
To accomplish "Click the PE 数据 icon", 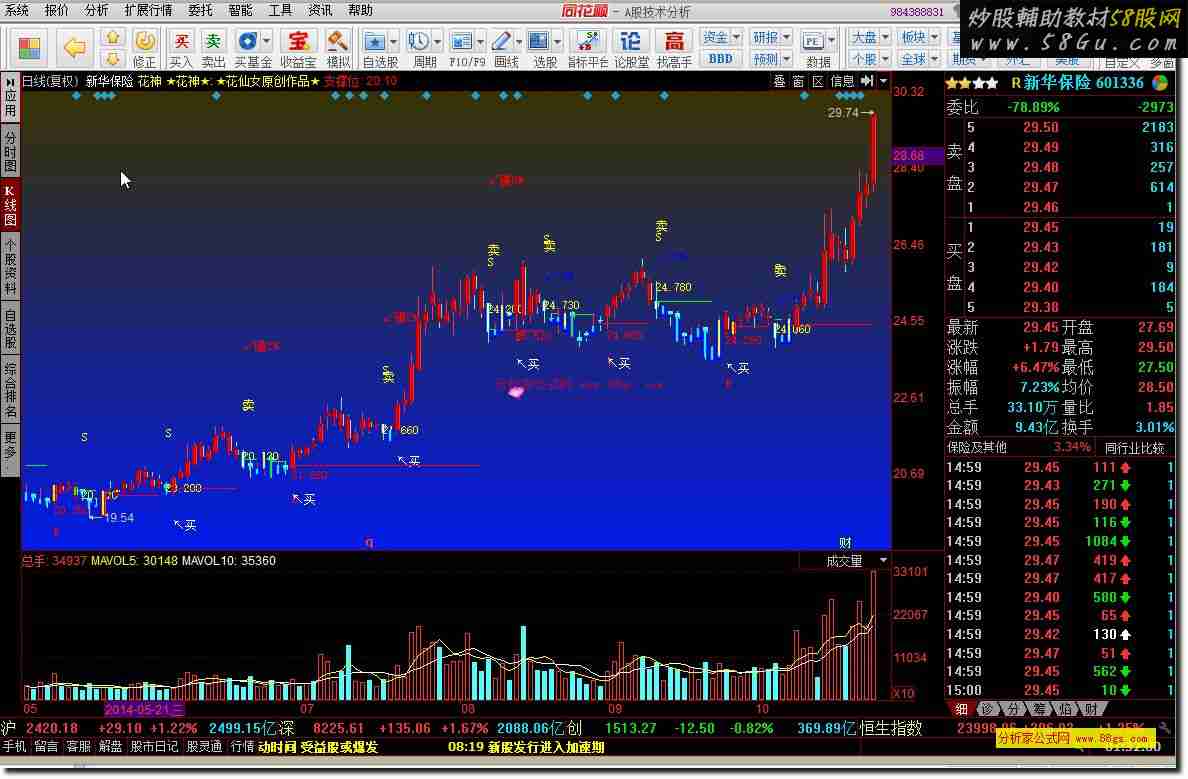I will (x=813, y=42).
